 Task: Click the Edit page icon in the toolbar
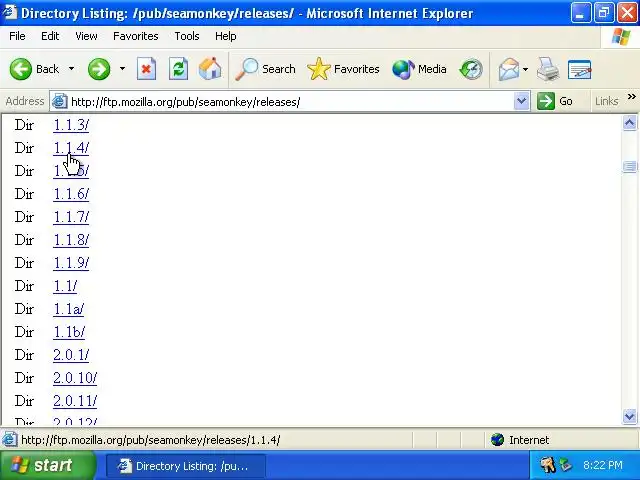[580, 69]
